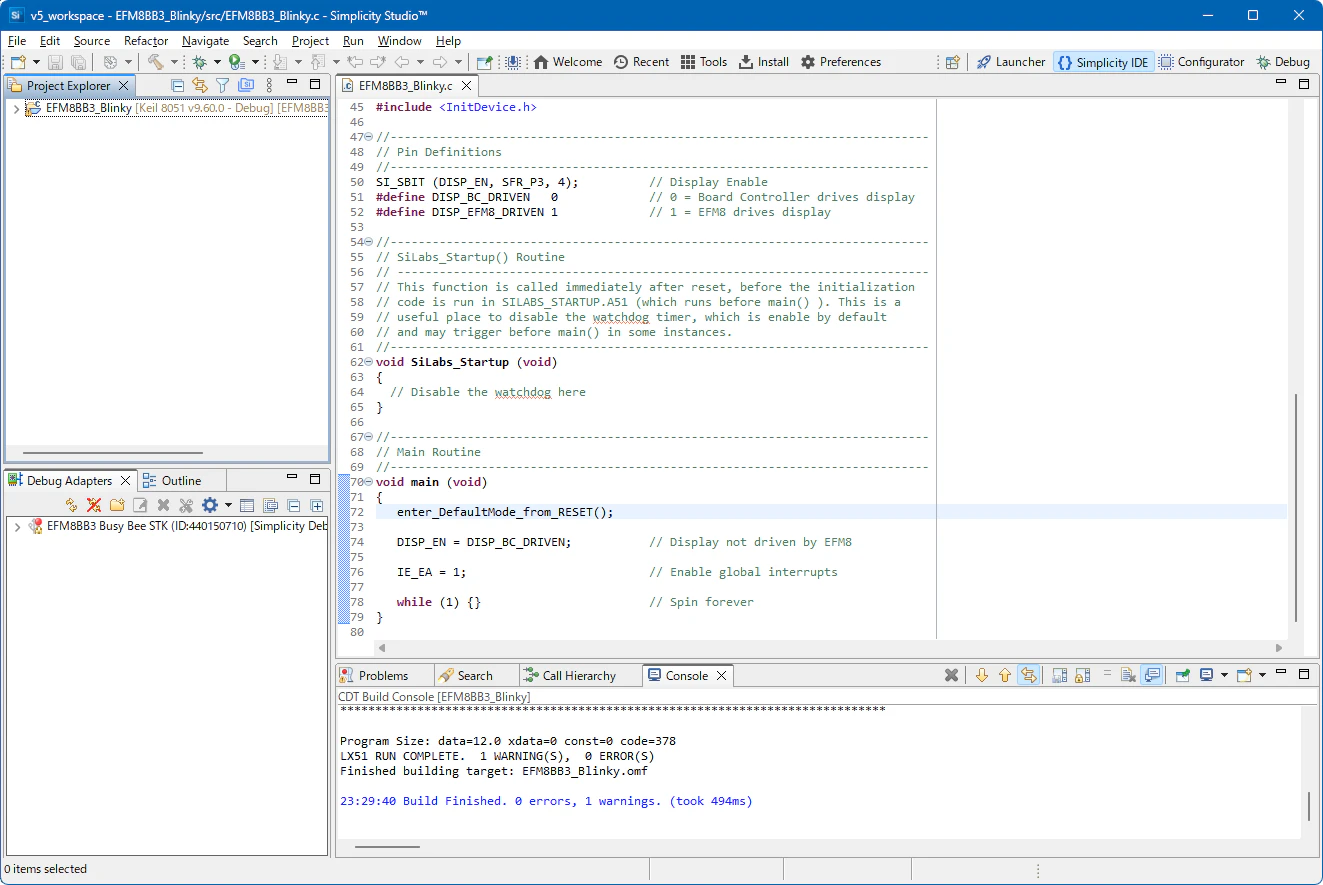Screen dimensions: 1323x885
Task: Select the Simplicity IDE perspective
Action: click(1103, 62)
